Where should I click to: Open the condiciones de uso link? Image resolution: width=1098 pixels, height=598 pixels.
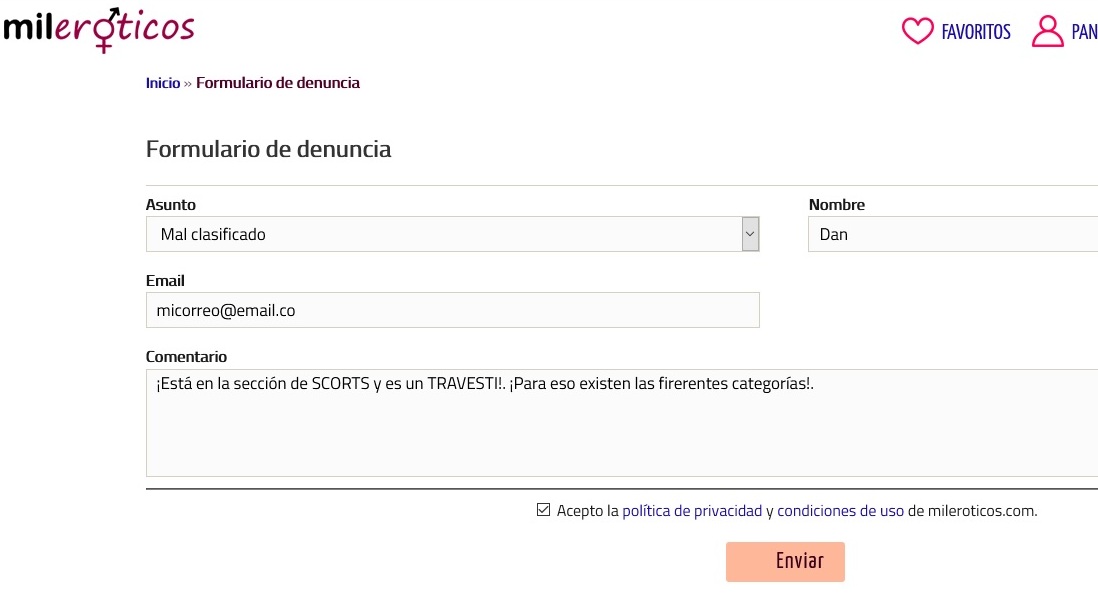[x=840, y=511]
